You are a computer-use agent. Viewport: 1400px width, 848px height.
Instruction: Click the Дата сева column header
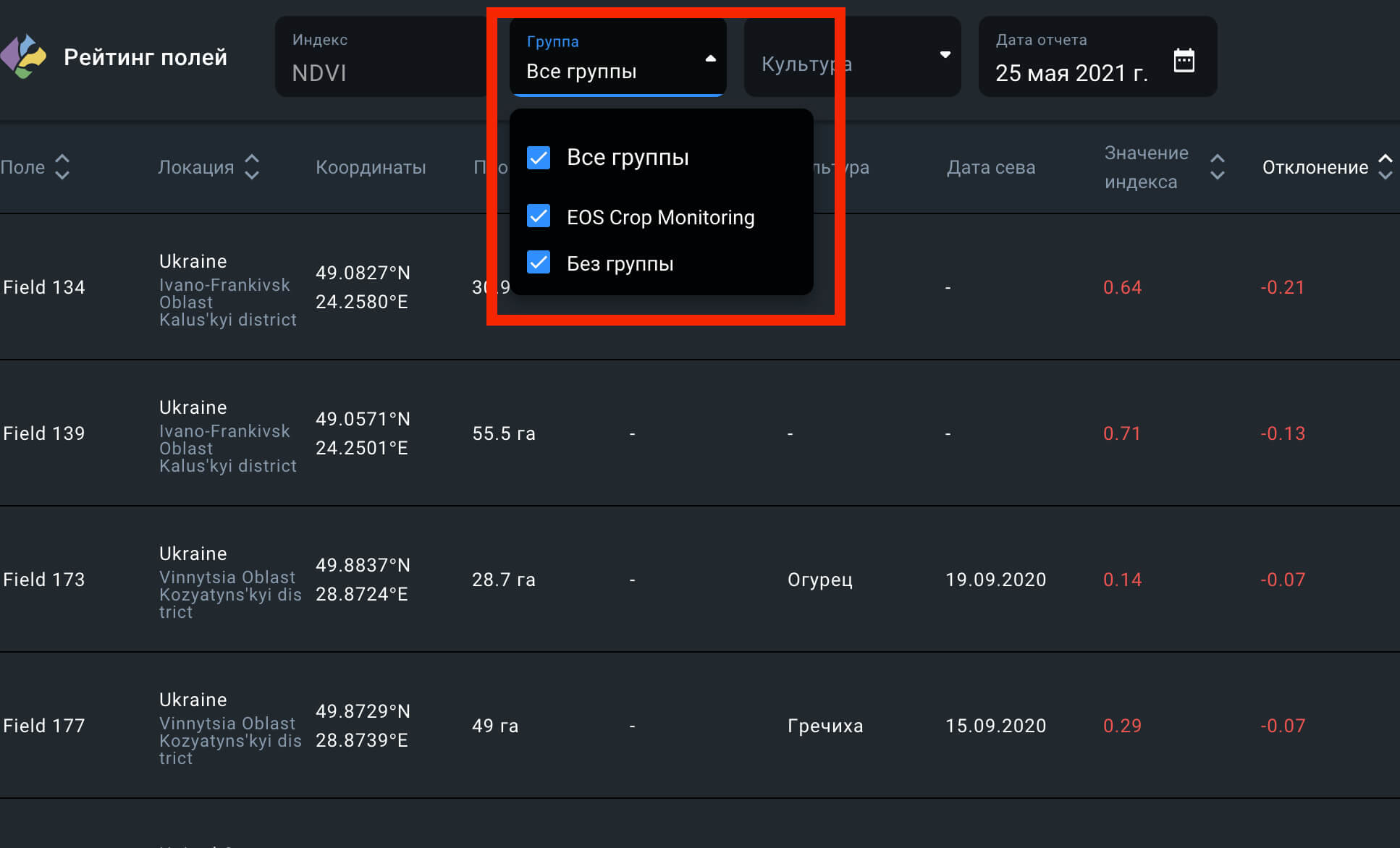point(990,167)
